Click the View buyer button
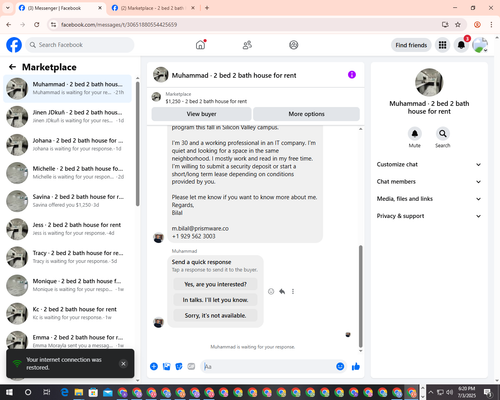Image resolution: width=500 pixels, height=400 pixels. click(201, 114)
